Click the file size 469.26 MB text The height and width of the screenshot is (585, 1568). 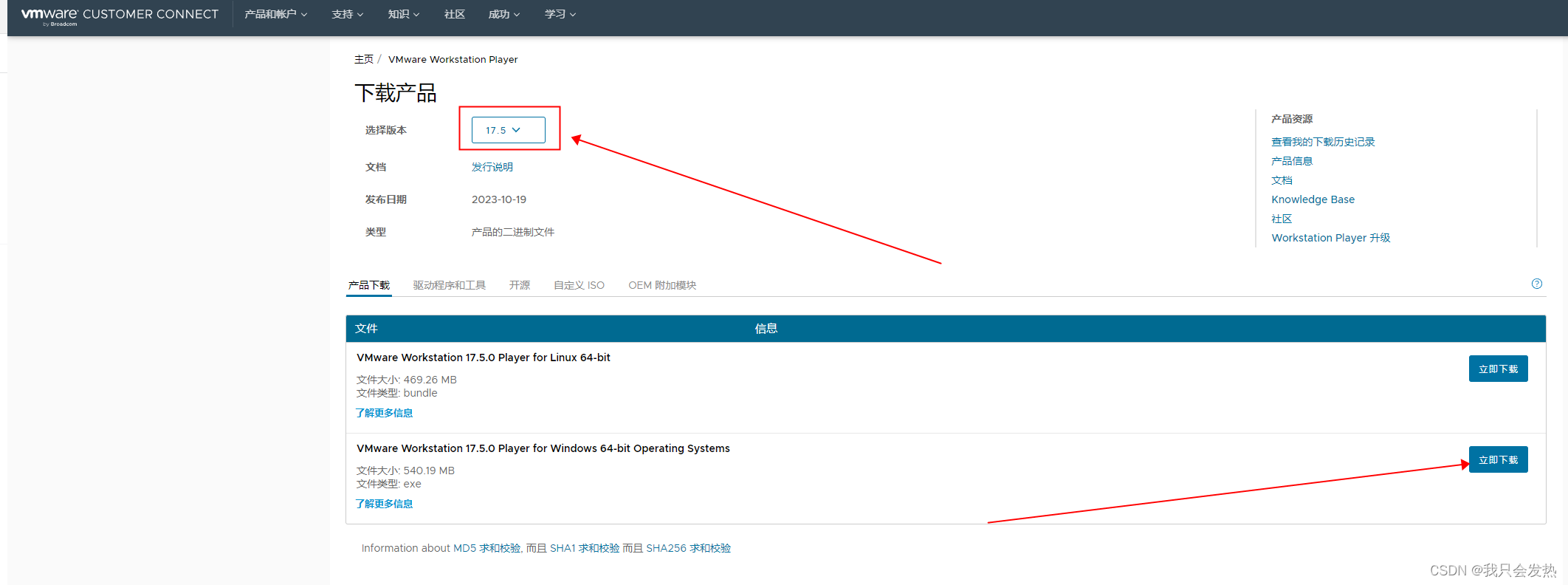(x=407, y=380)
